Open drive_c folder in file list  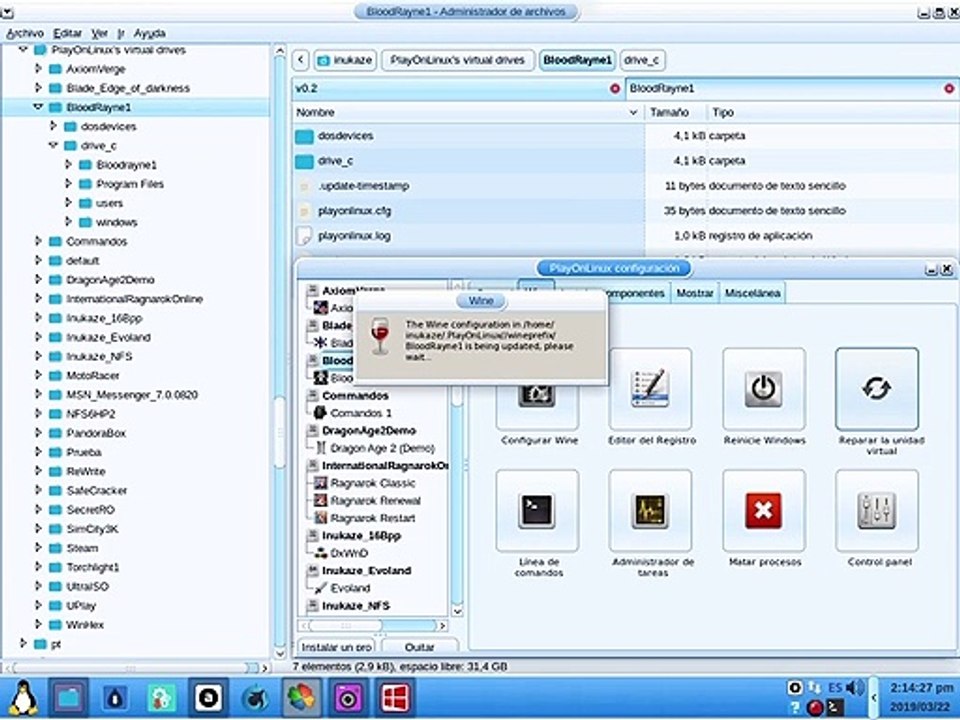[335, 161]
